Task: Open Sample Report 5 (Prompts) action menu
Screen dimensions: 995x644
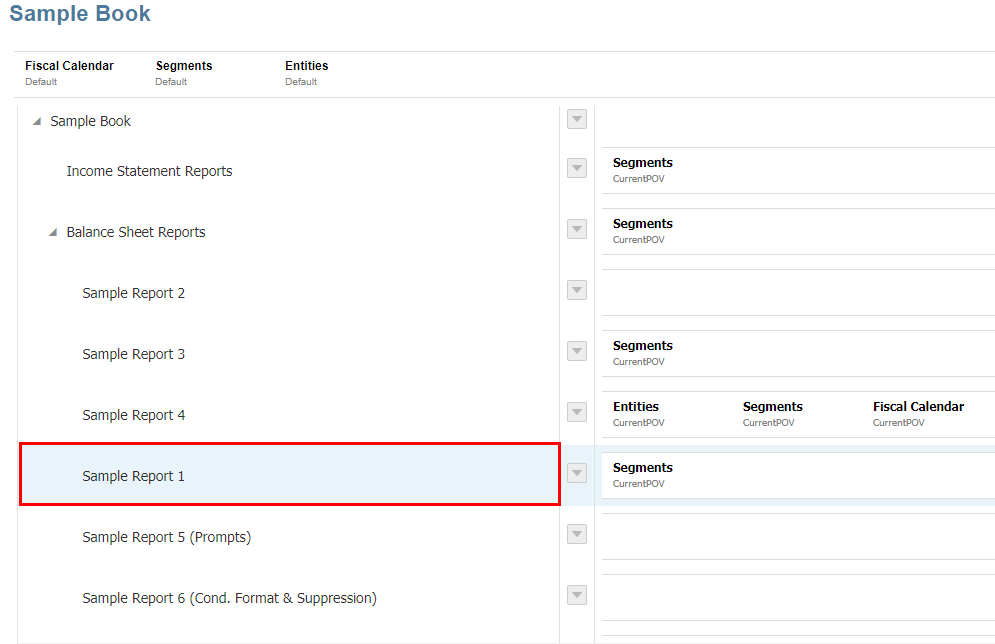Action: [577, 534]
